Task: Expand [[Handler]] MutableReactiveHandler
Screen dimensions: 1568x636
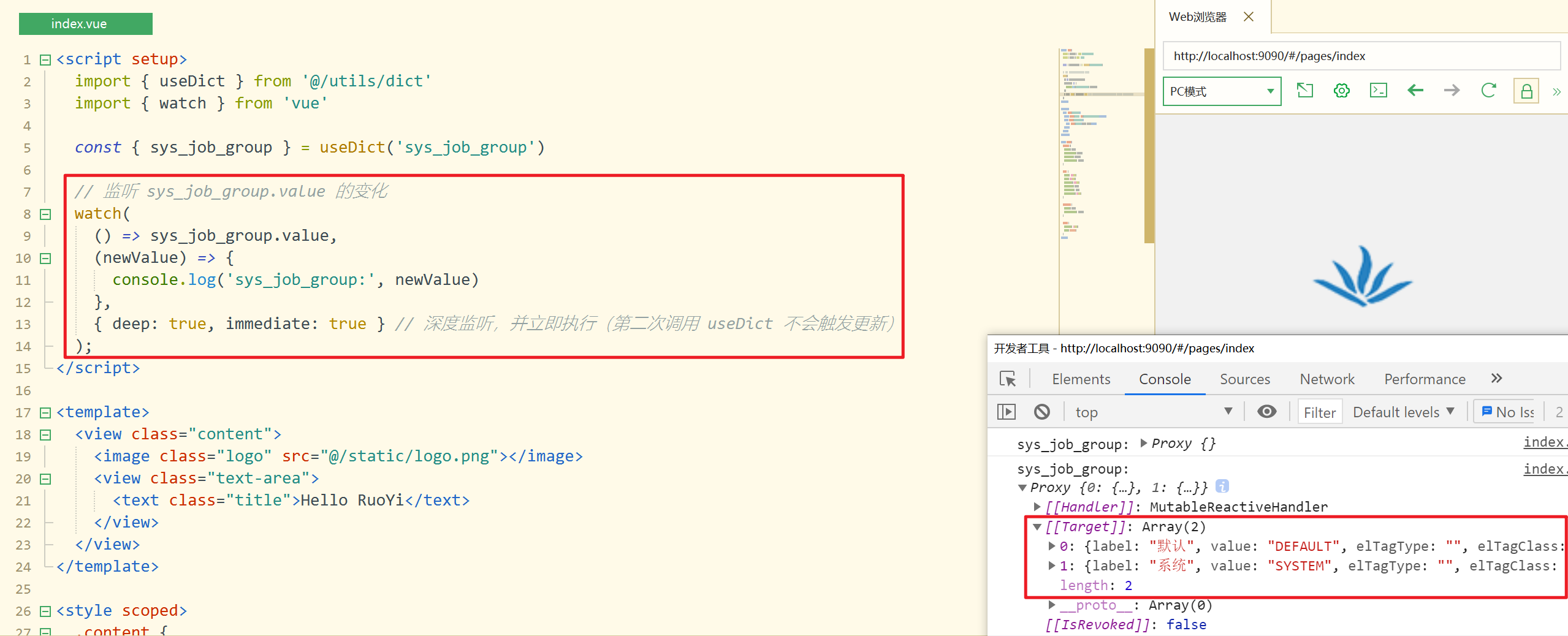Action: click(1037, 506)
